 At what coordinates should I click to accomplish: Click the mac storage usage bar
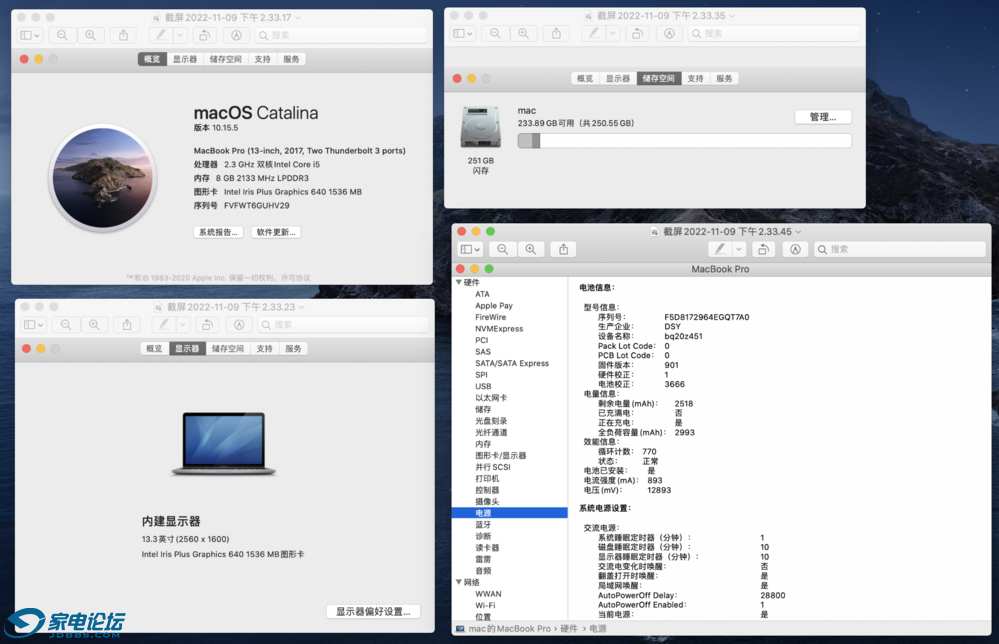click(684, 141)
